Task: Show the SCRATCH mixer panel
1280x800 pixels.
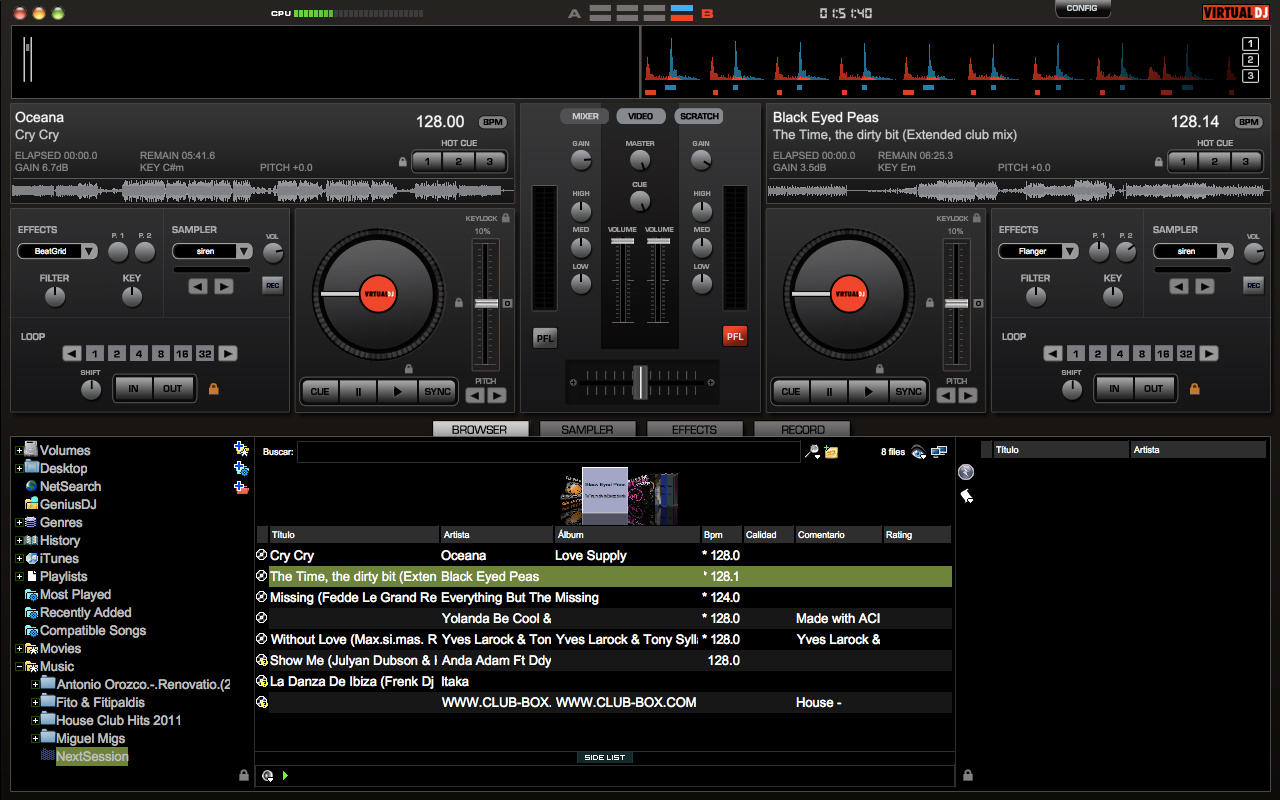Action: tap(699, 116)
